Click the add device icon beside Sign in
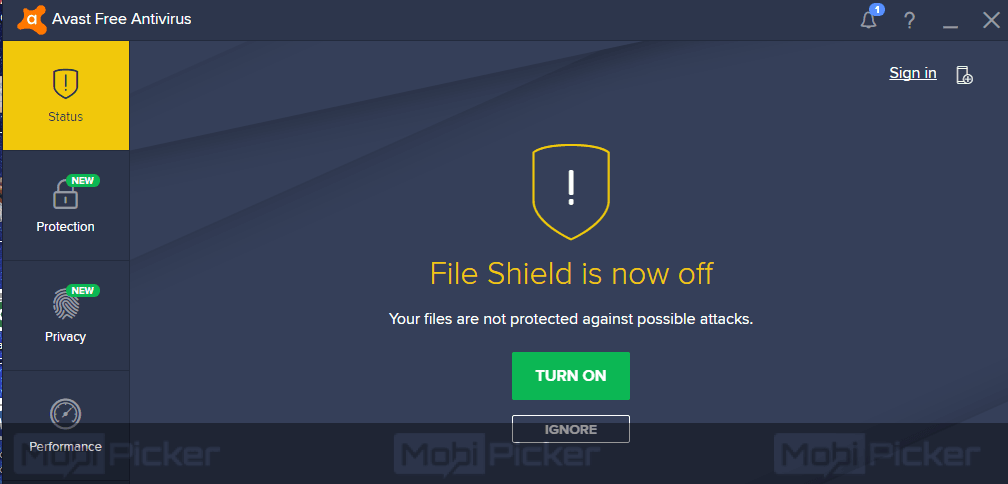1008x484 pixels. 964,75
